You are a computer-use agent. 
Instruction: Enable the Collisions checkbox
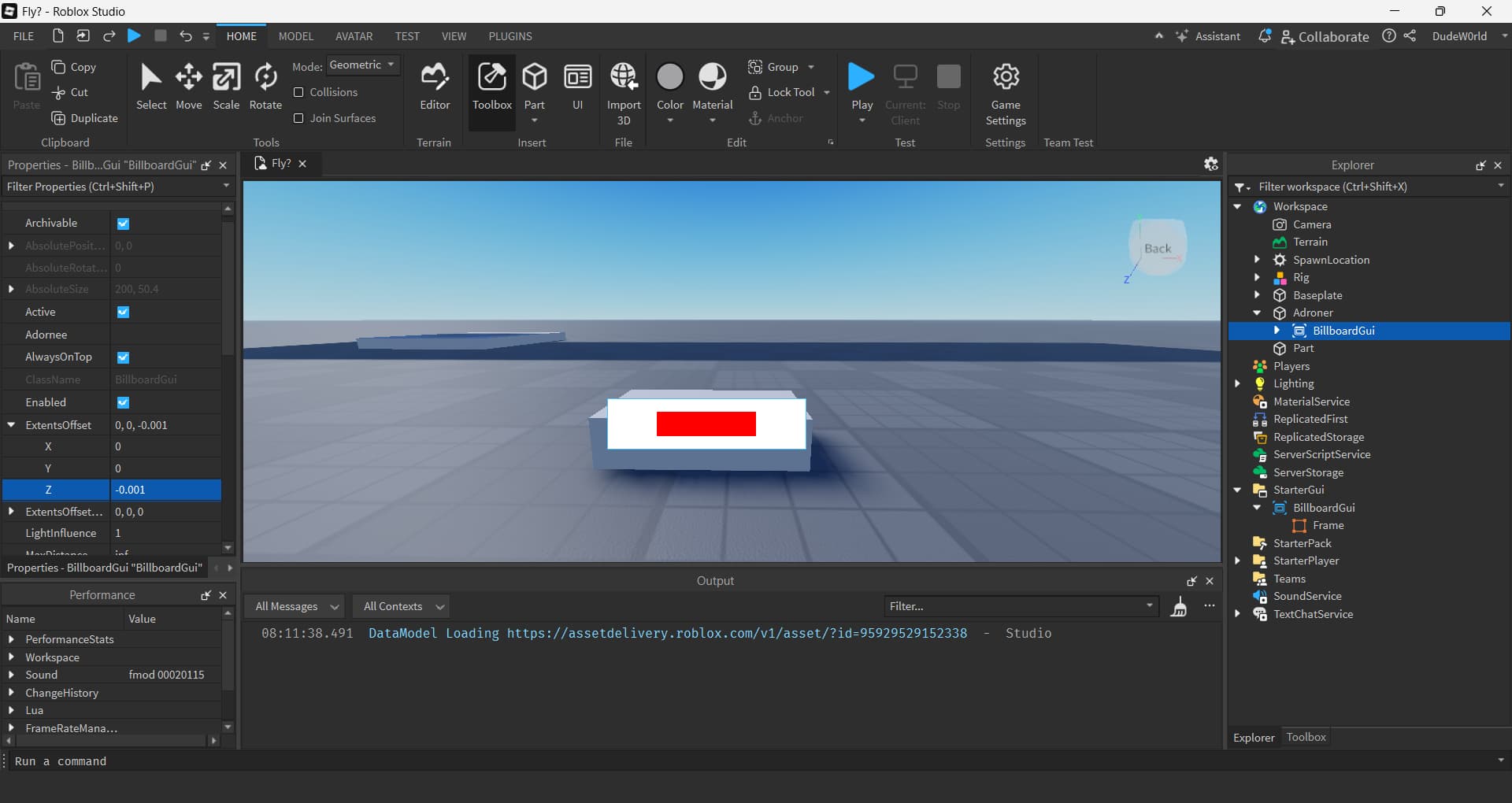click(x=299, y=92)
